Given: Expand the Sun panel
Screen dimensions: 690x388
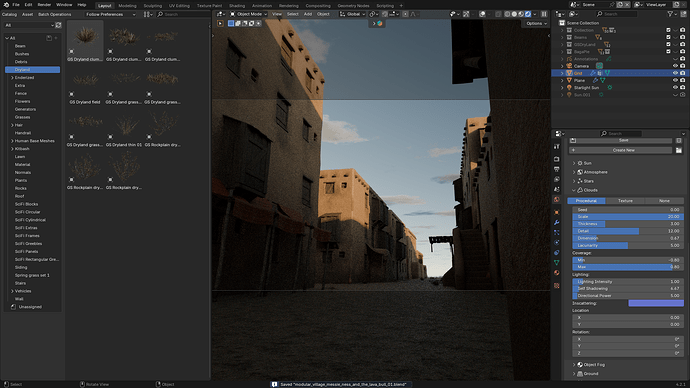Looking at the screenshot, I should pyautogui.click(x=574, y=163).
